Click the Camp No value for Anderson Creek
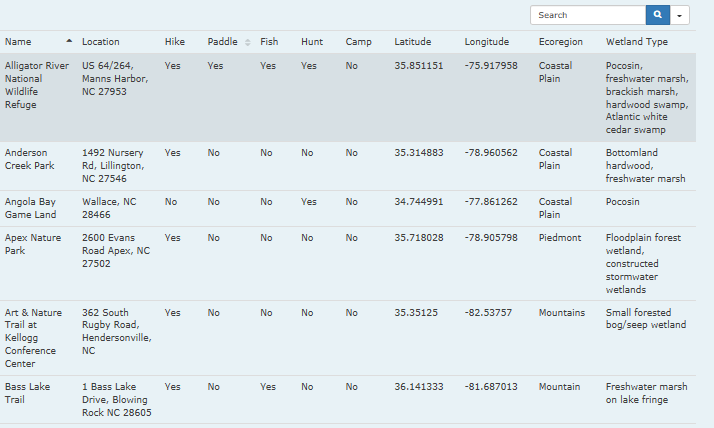The height and width of the screenshot is (428, 714). [352, 153]
